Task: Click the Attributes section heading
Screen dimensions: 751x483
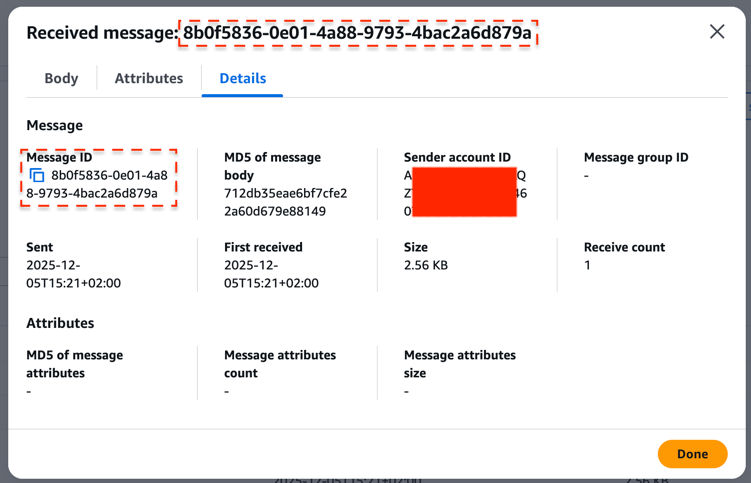Action: click(60, 323)
